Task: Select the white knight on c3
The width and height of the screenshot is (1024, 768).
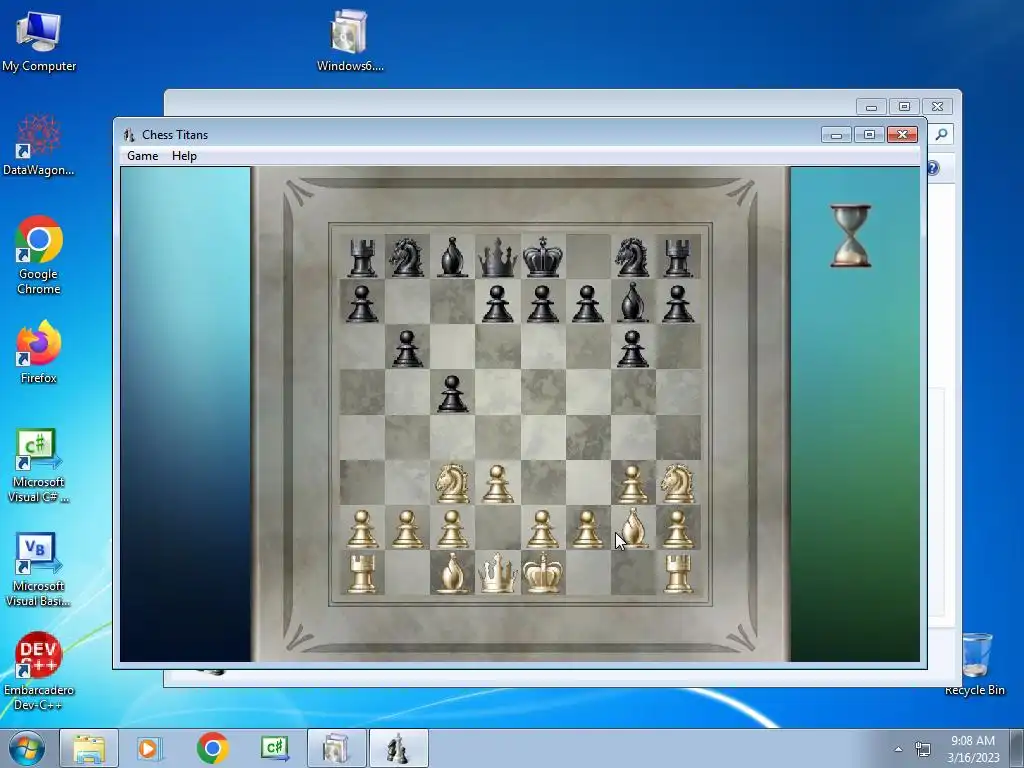Action: 453,483
